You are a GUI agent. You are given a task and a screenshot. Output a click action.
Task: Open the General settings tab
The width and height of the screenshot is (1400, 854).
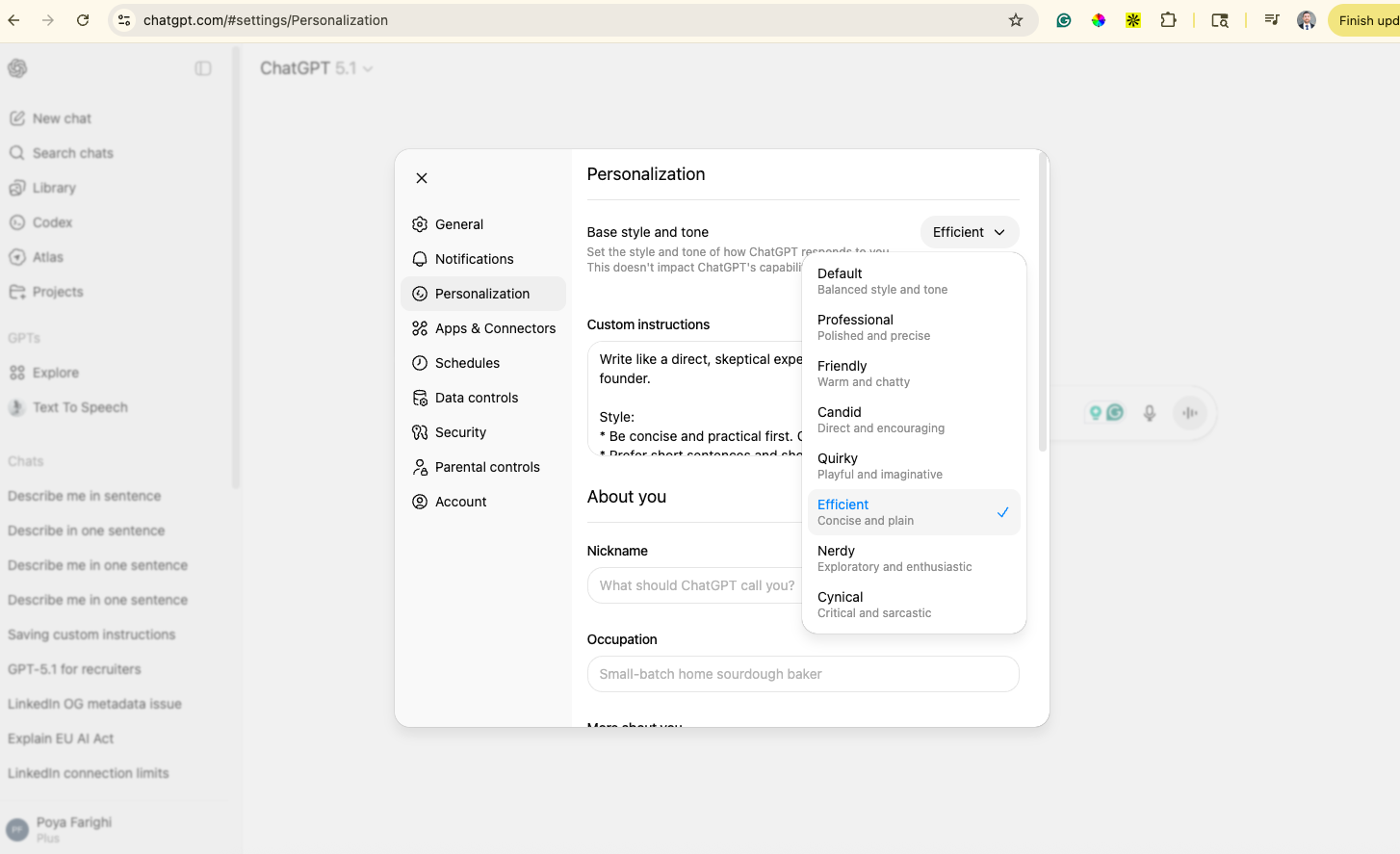(x=483, y=224)
